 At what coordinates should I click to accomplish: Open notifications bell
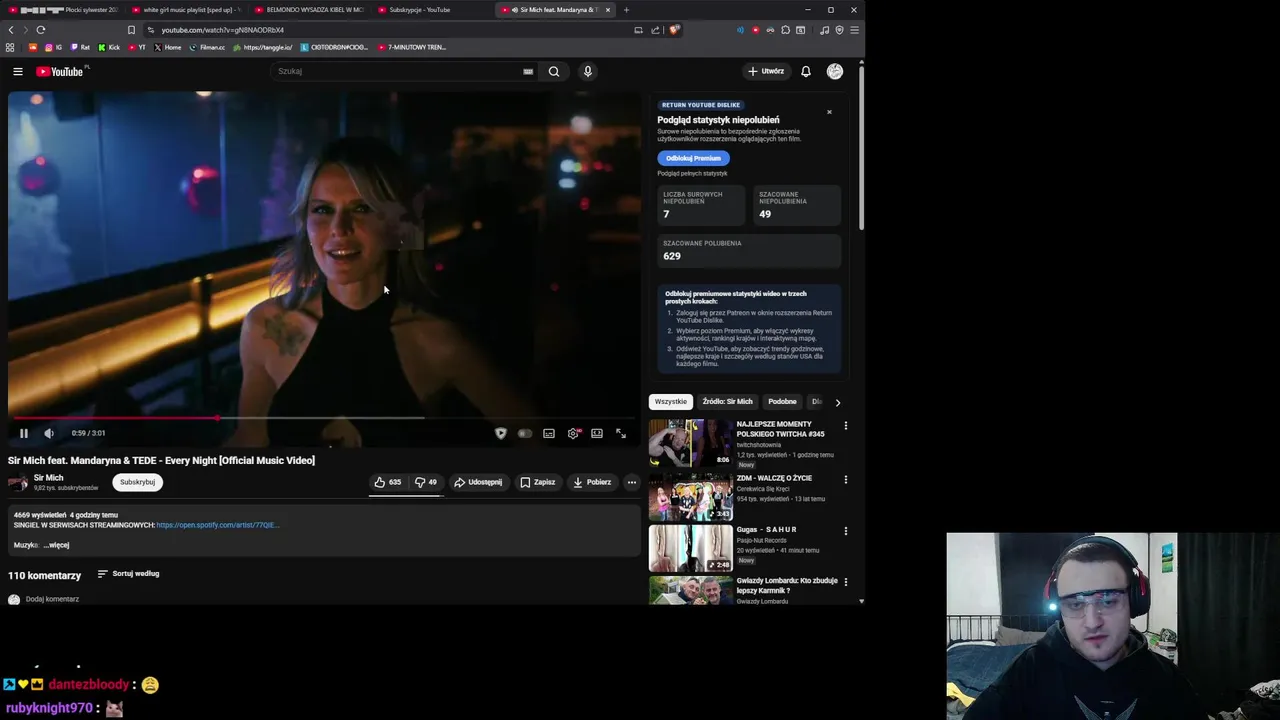tap(806, 71)
